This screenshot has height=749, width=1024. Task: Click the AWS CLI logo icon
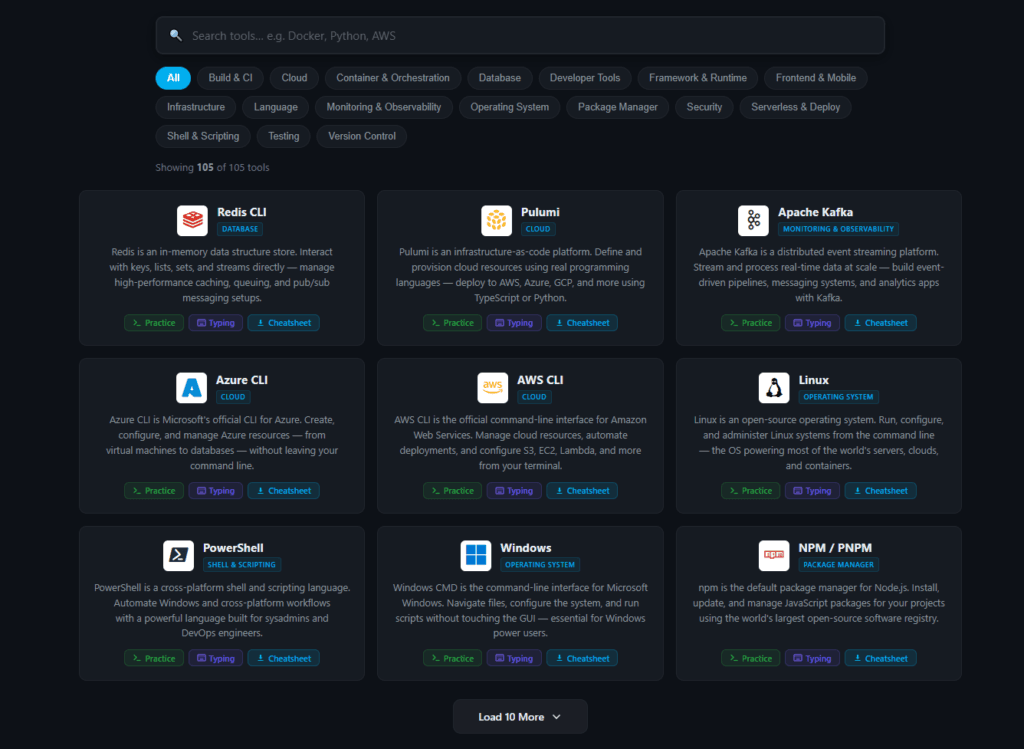492,388
